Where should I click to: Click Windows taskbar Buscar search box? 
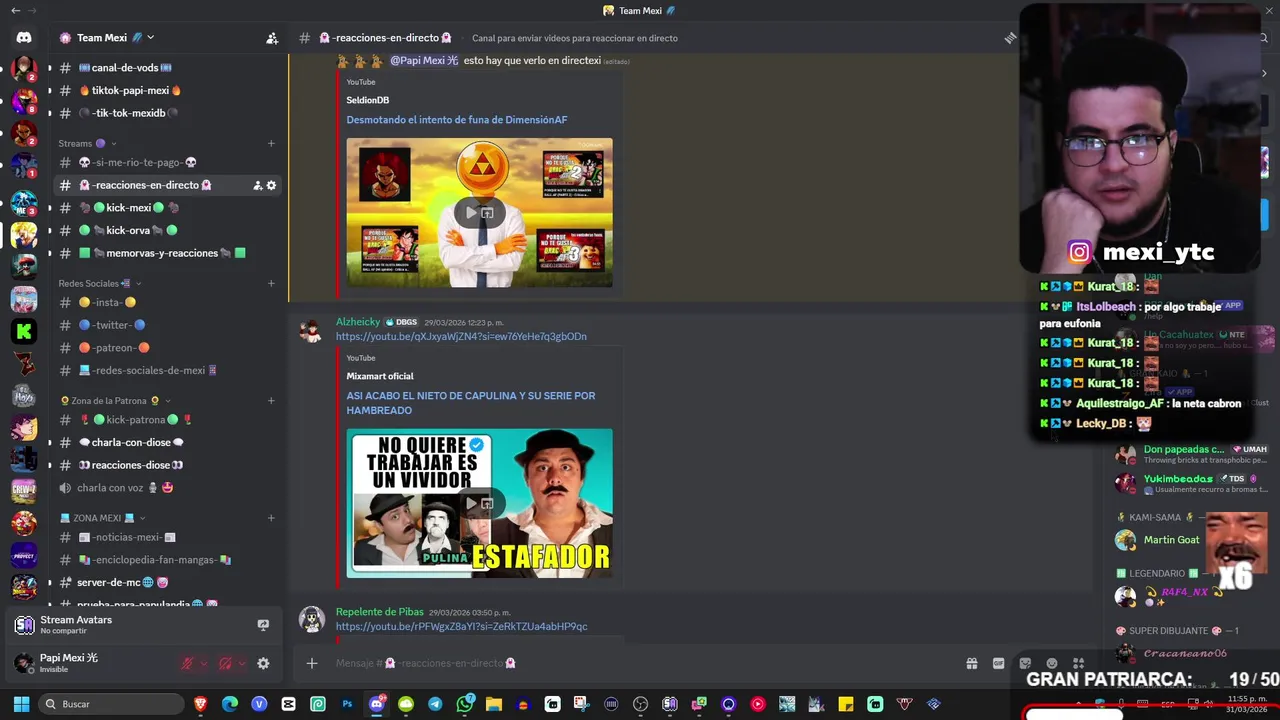point(110,704)
